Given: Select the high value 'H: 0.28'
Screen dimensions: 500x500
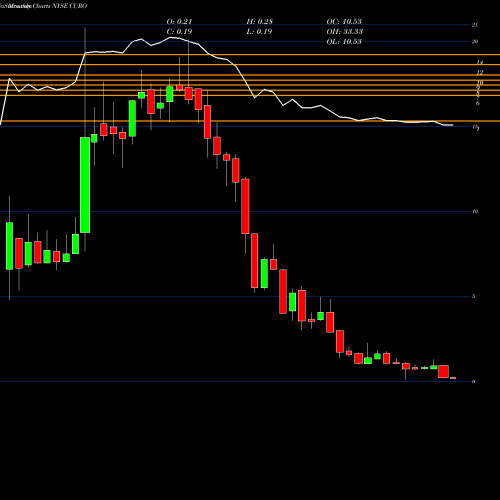Looking at the screenshot, I should (260, 21).
